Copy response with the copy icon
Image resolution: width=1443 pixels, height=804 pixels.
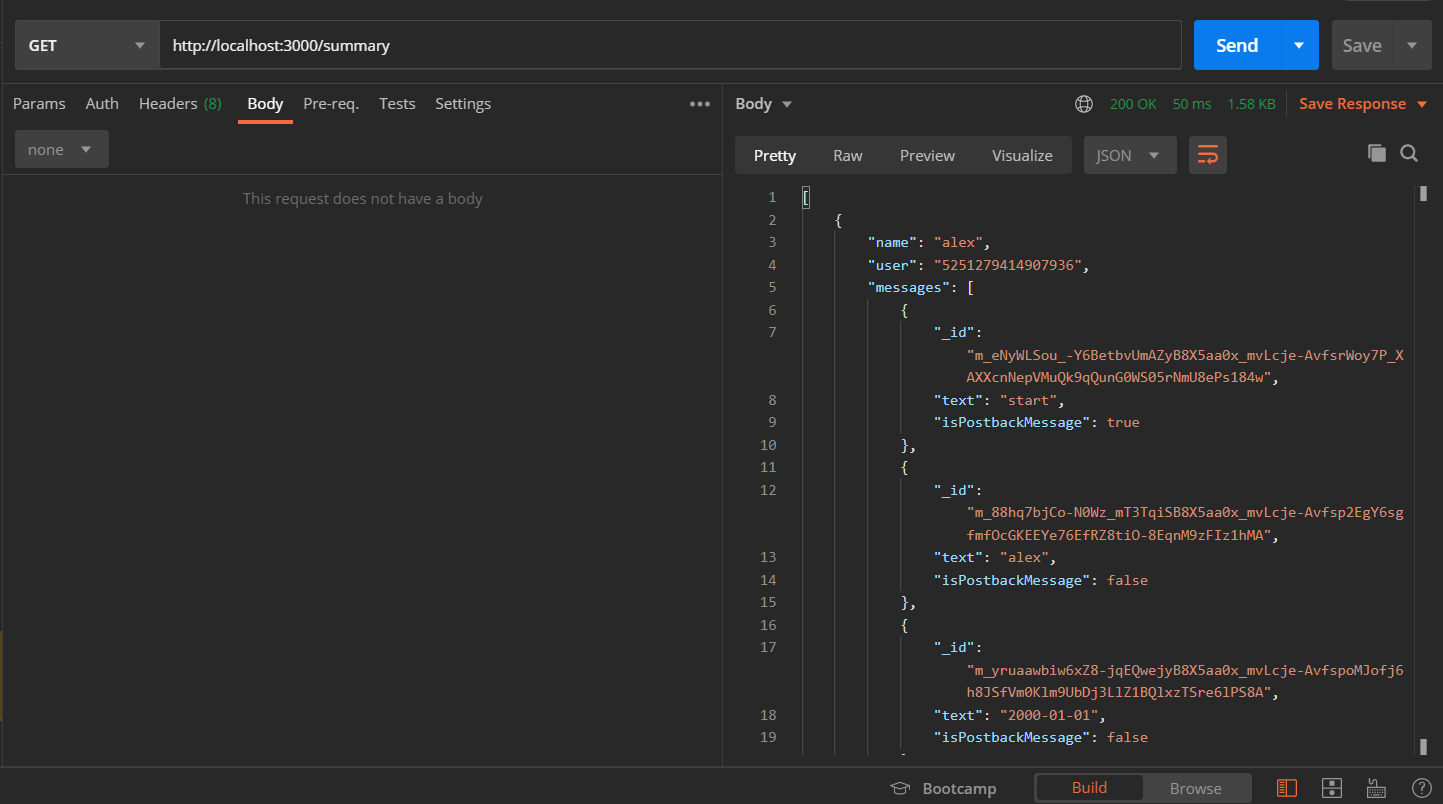pos(1377,153)
